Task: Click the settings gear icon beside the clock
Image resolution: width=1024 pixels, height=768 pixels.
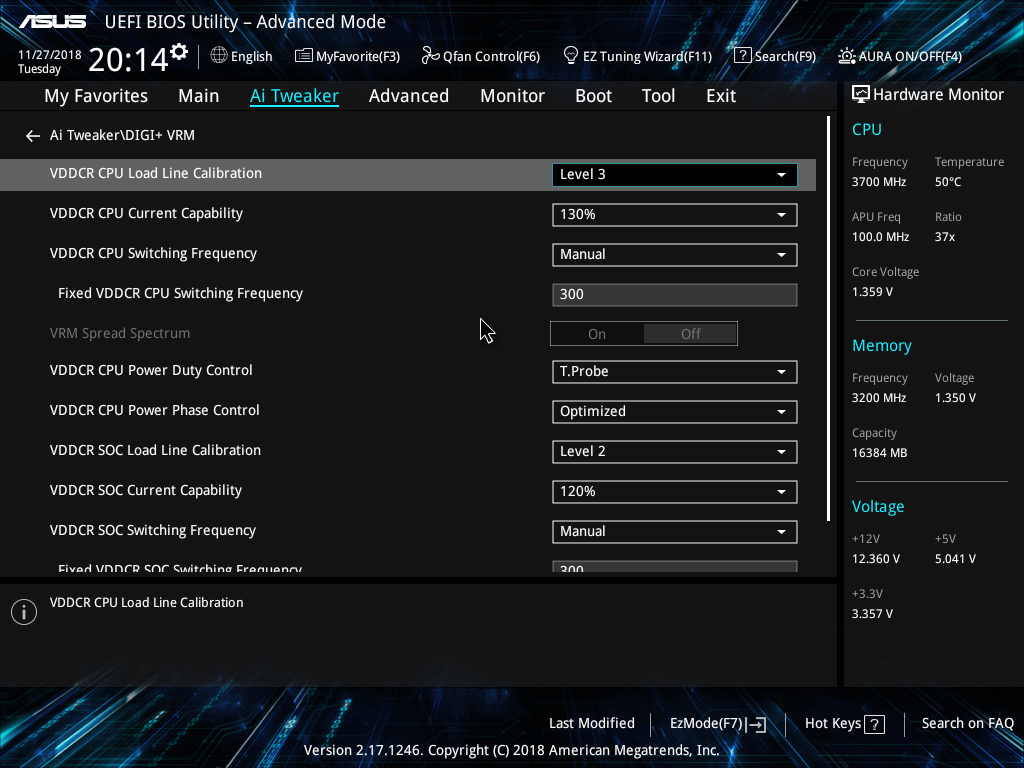Action: (179, 52)
